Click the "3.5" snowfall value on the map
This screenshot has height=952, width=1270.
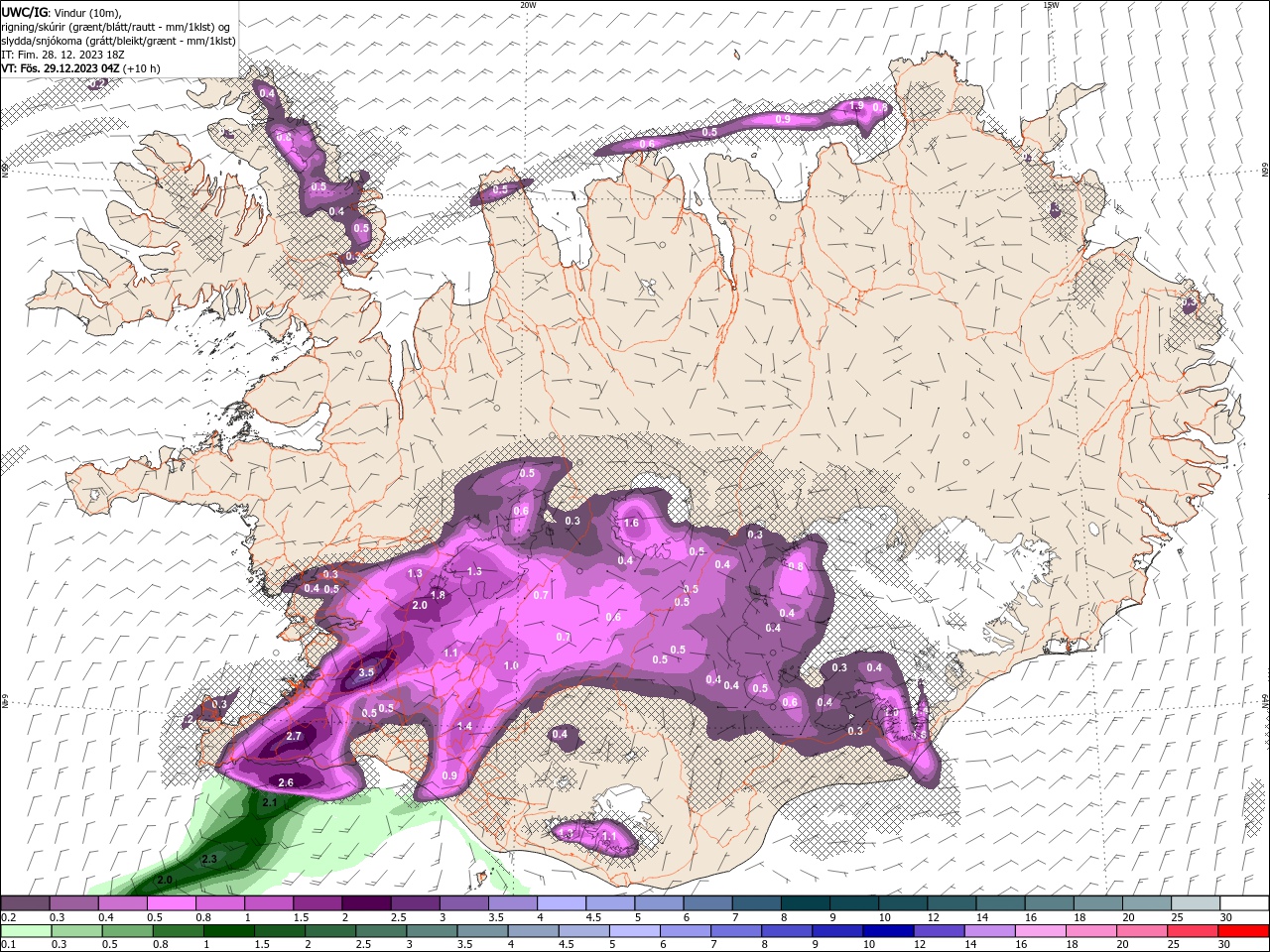[366, 672]
